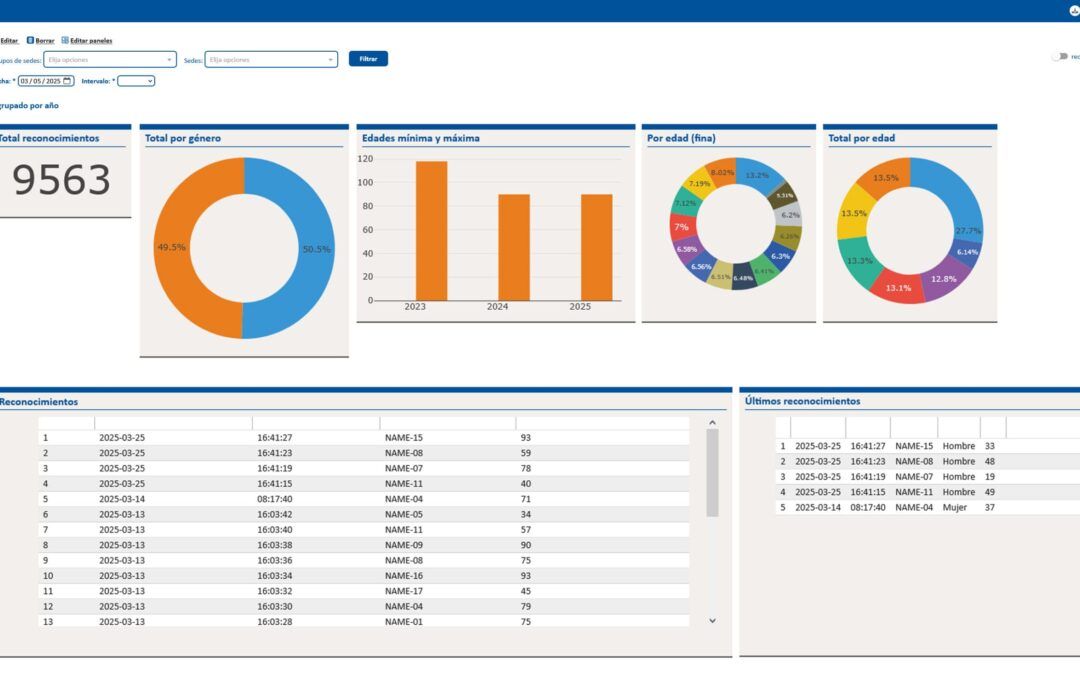Select row with NAME-15 in Últimos reconocimientos
Image resolution: width=1080 pixels, height=675 pixels.
(x=927, y=446)
